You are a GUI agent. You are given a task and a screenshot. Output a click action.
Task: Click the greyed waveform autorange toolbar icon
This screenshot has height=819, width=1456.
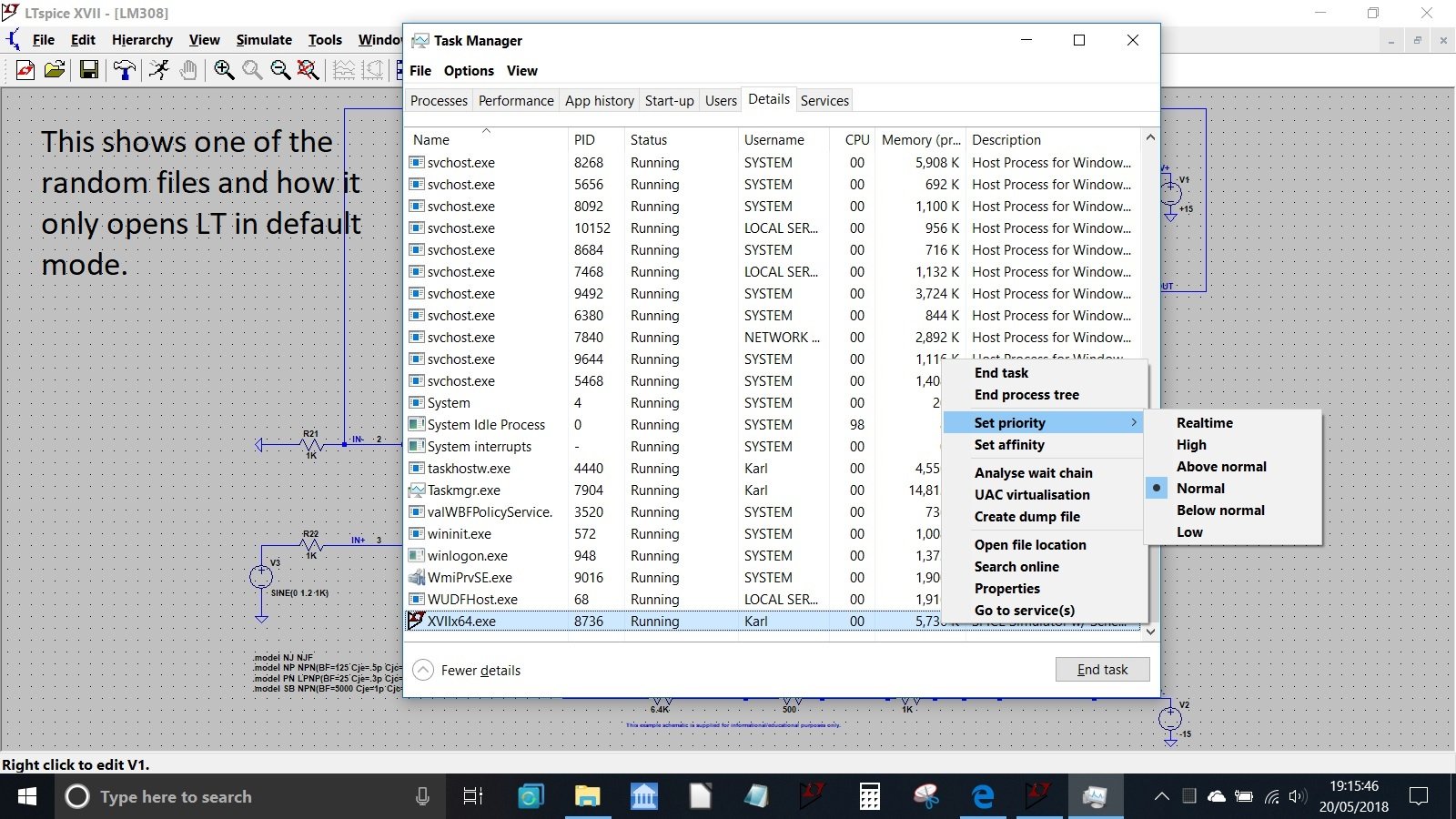tap(344, 70)
